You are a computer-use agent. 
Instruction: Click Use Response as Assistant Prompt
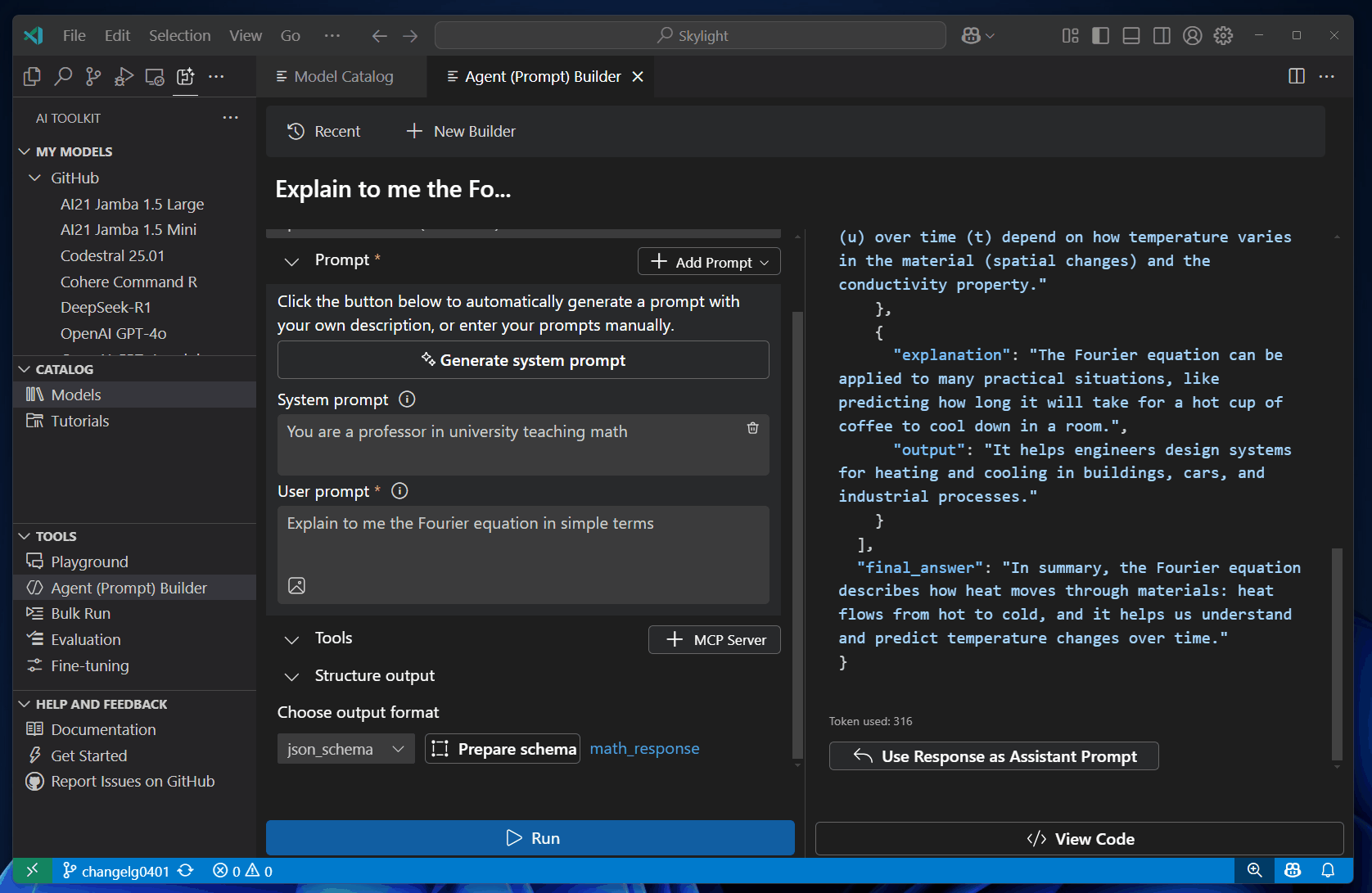click(x=993, y=755)
